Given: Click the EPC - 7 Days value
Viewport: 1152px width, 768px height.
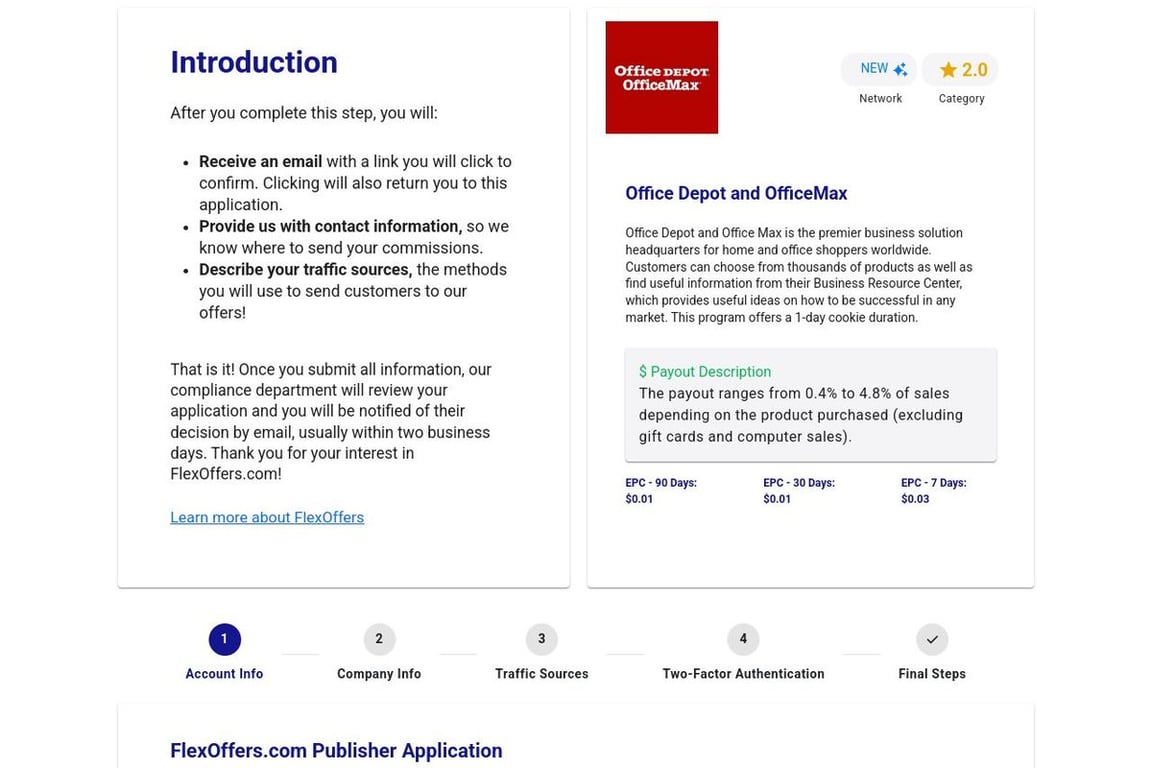Looking at the screenshot, I should pos(915,499).
